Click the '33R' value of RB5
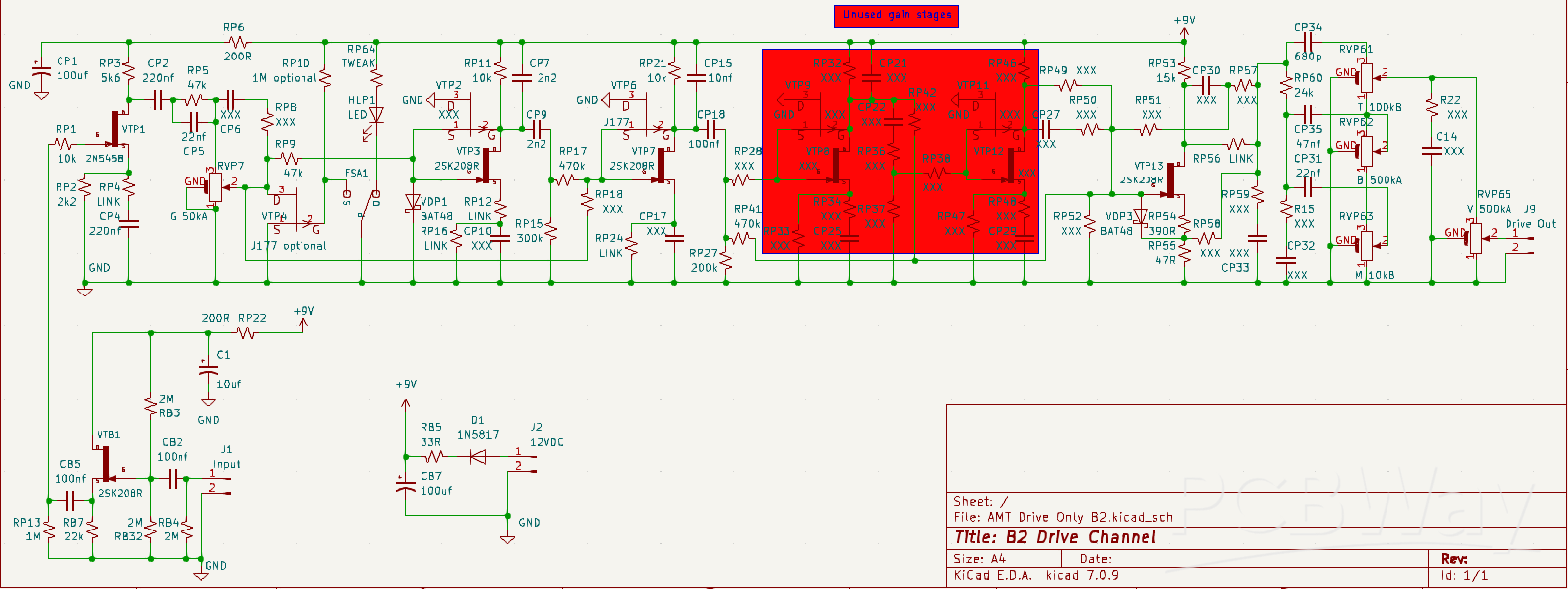 (430, 442)
